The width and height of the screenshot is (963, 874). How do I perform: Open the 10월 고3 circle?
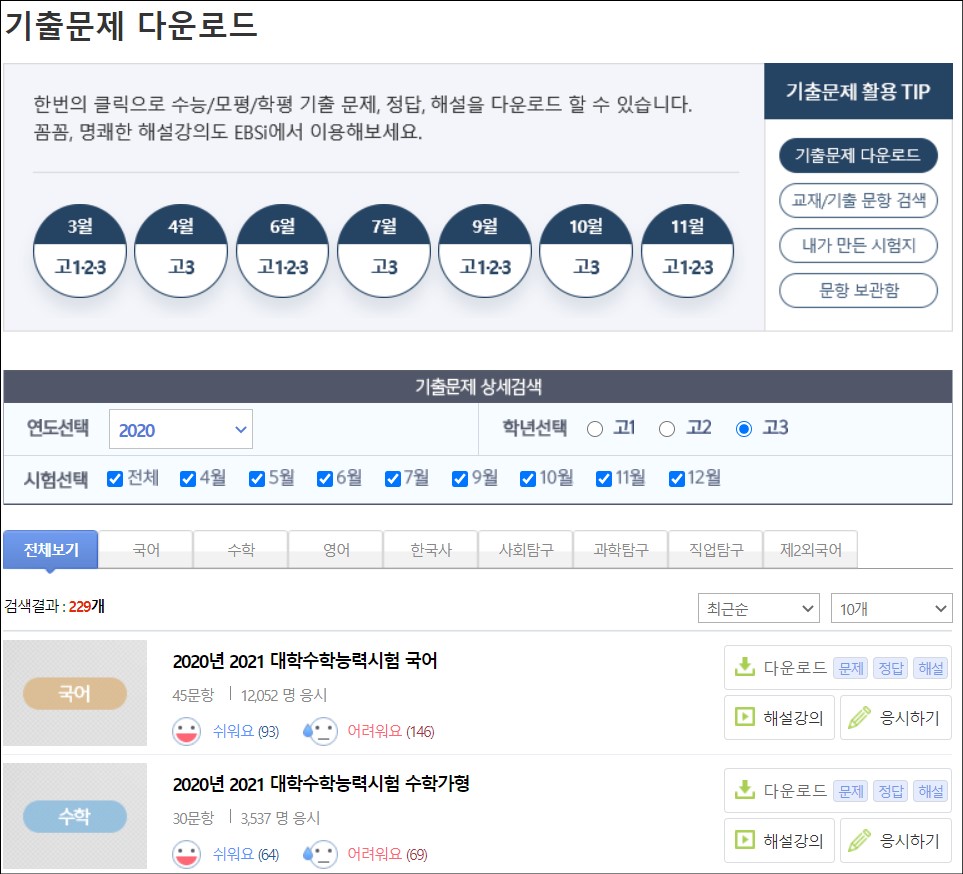coord(586,251)
